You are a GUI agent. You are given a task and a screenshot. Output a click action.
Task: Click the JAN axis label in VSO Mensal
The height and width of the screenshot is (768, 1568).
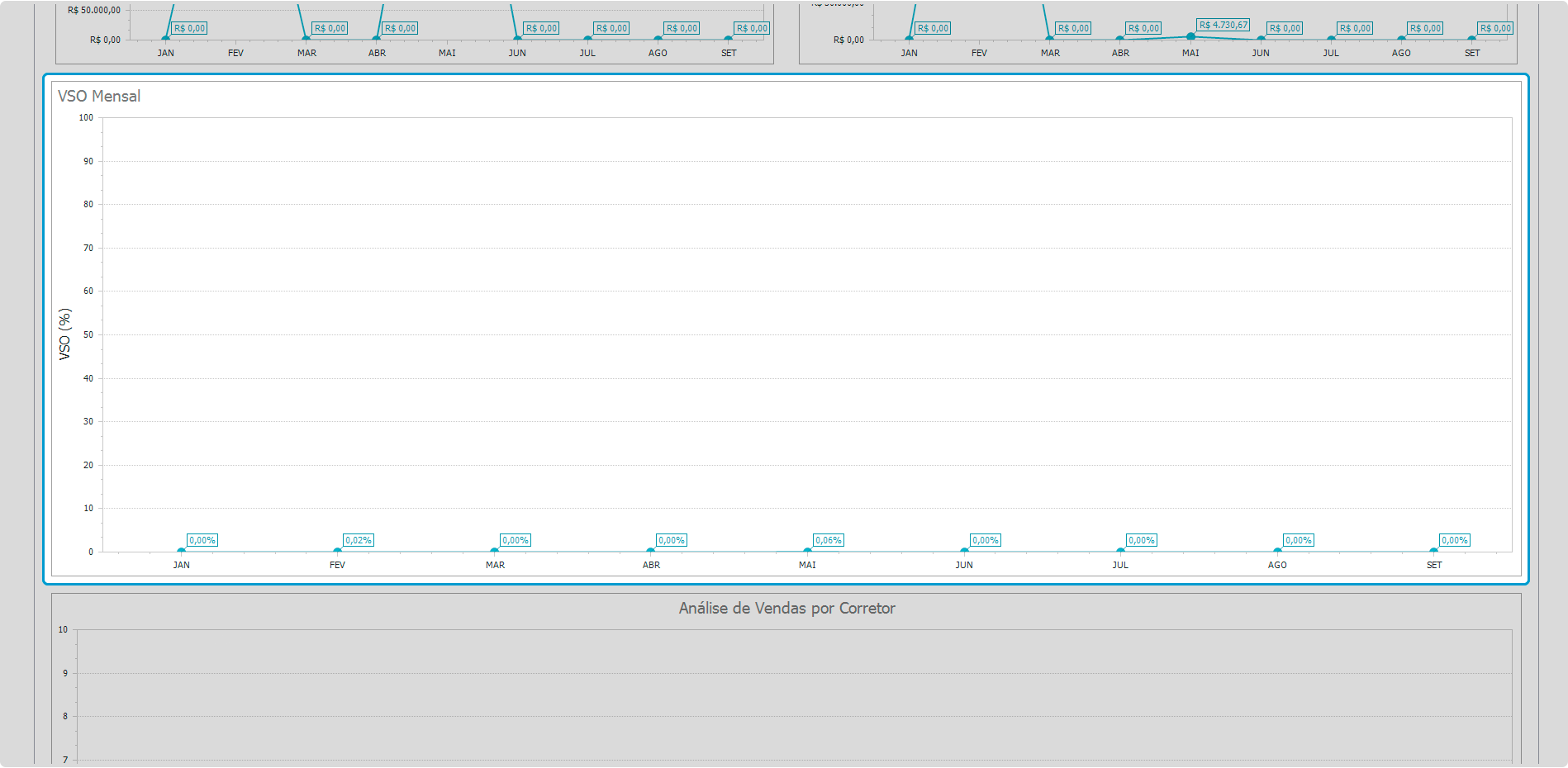coord(182,565)
